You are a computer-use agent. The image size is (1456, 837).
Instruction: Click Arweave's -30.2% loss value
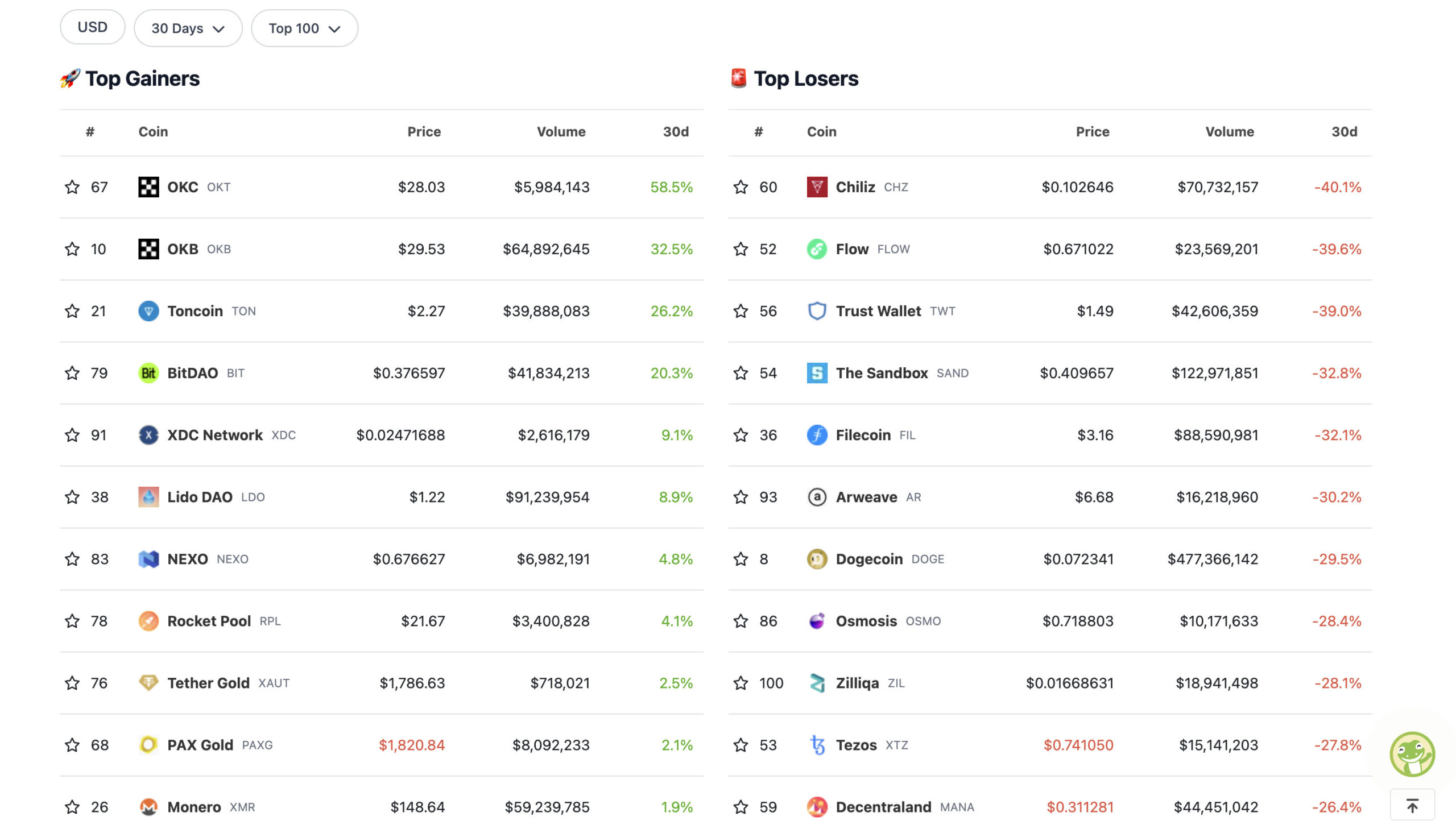(1337, 498)
